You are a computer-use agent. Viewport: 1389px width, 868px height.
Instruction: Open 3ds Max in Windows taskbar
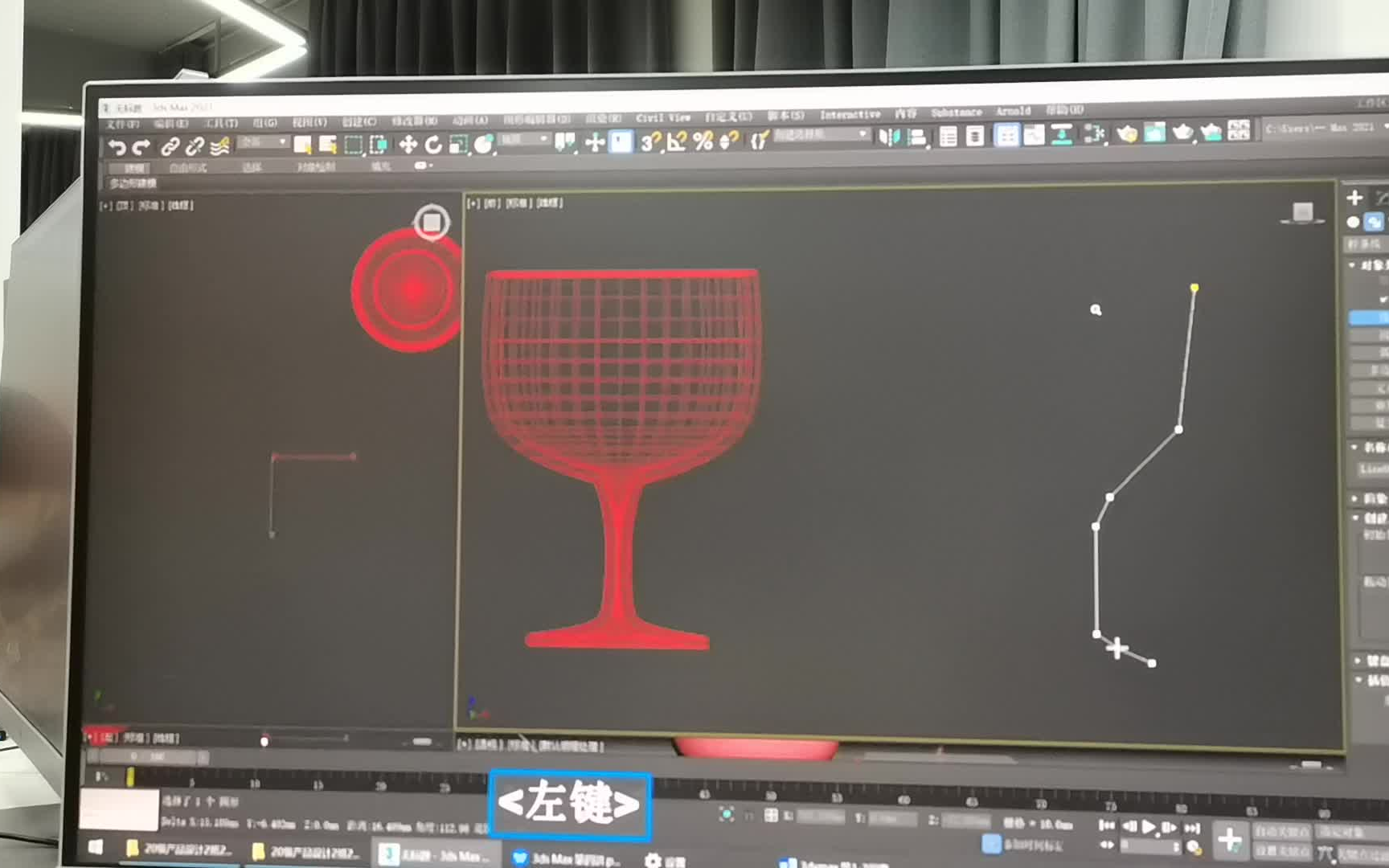click(x=436, y=856)
